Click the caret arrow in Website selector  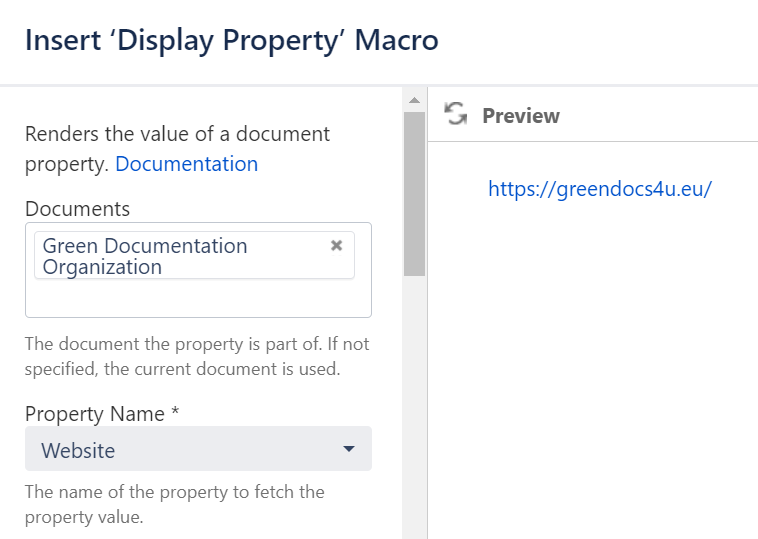(348, 449)
